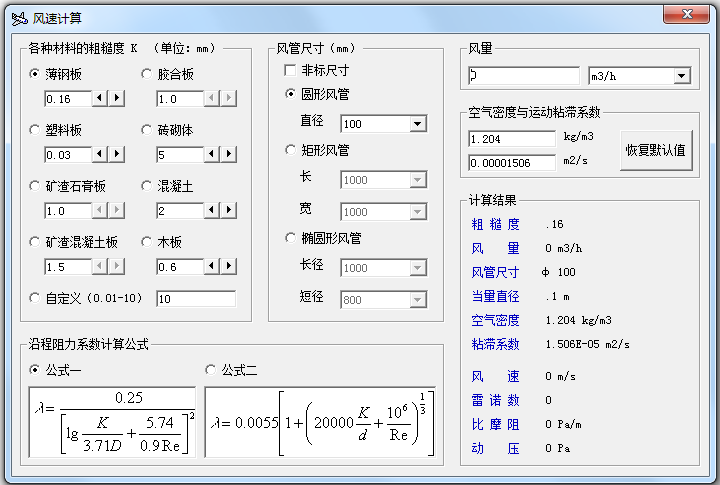Choose 砖砌体 roughness option

pyautogui.click(x=146, y=130)
